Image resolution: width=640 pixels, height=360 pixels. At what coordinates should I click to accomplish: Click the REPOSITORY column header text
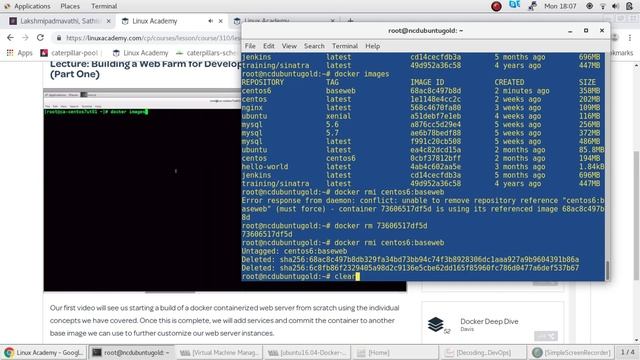[262, 82]
